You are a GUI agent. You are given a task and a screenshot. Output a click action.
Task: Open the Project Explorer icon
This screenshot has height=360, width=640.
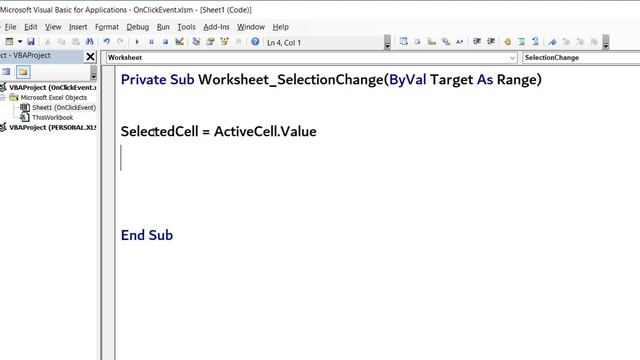tap(196, 42)
